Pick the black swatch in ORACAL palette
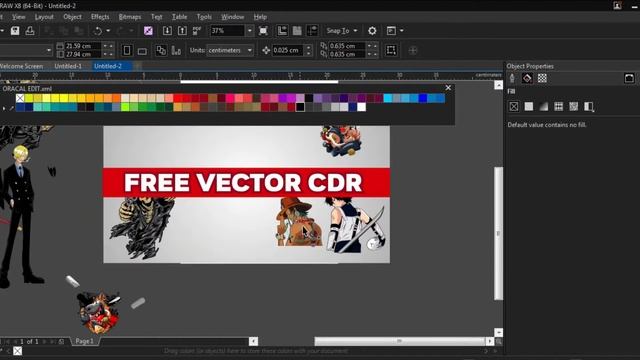 point(300,107)
